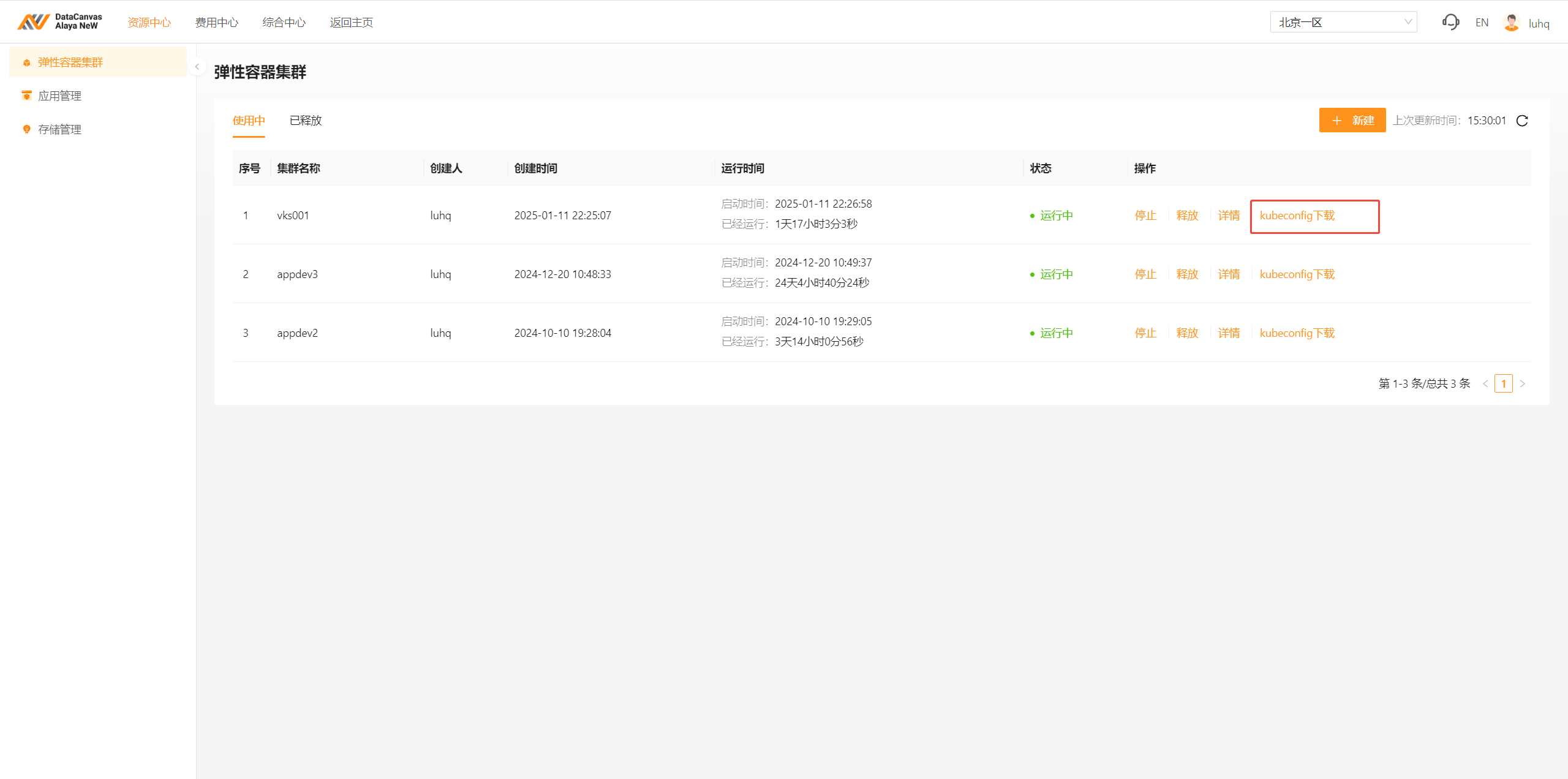Click the appdev2 cluster name
1568x779 pixels.
click(297, 333)
